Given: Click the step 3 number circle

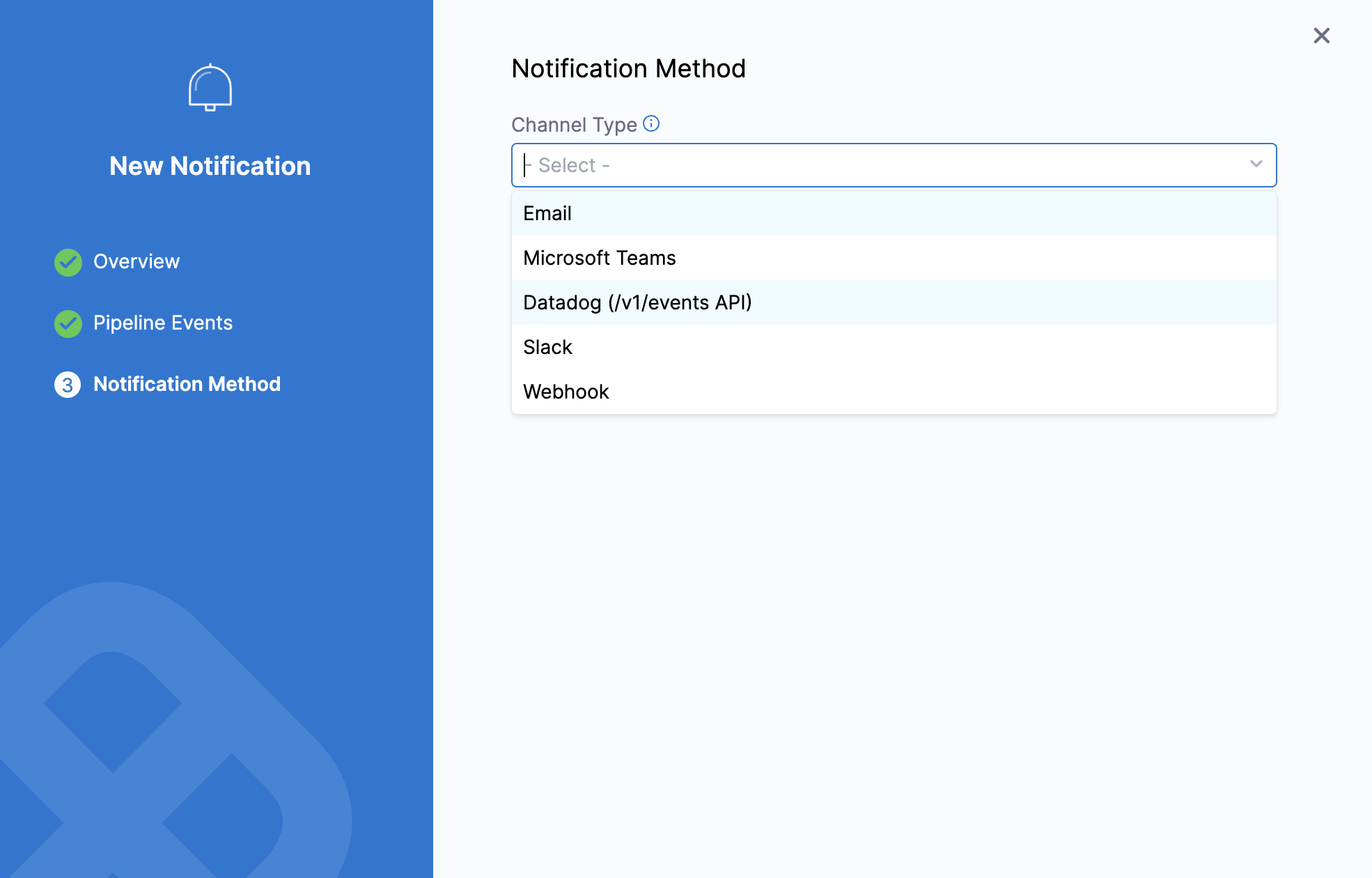Looking at the screenshot, I should [68, 385].
